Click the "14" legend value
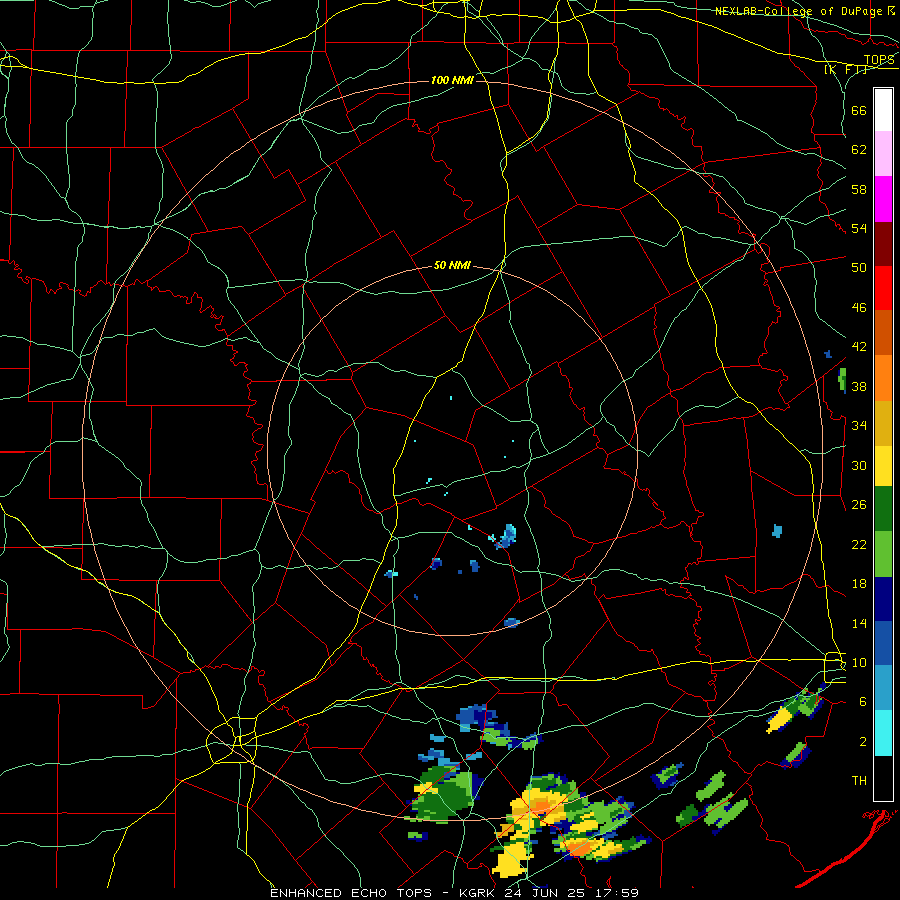900x900 pixels. coord(859,623)
